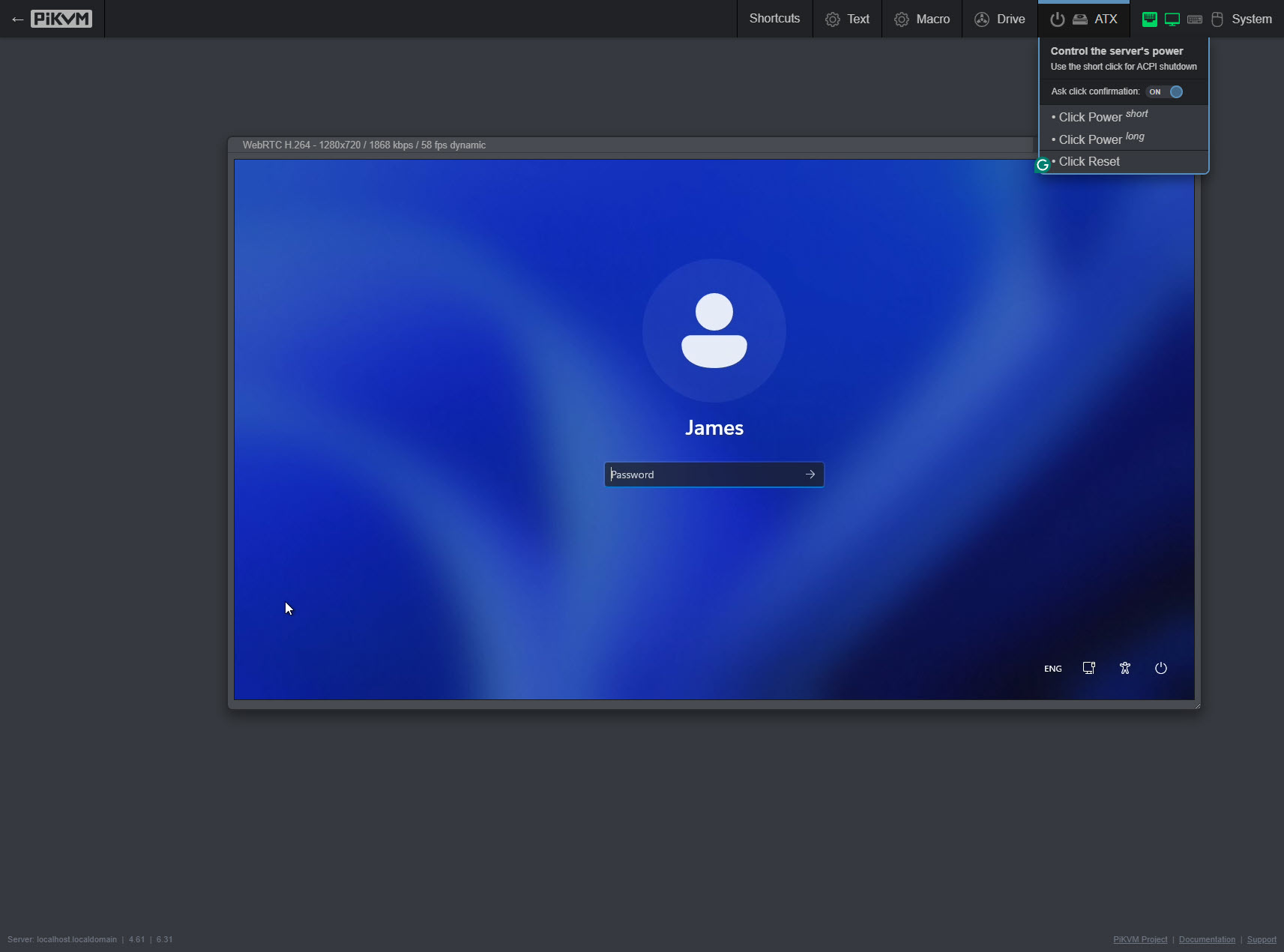Image resolution: width=1284 pixels, height=952 pixels.
Task: Click the Click Reset option
Action: click(1089, 162)
